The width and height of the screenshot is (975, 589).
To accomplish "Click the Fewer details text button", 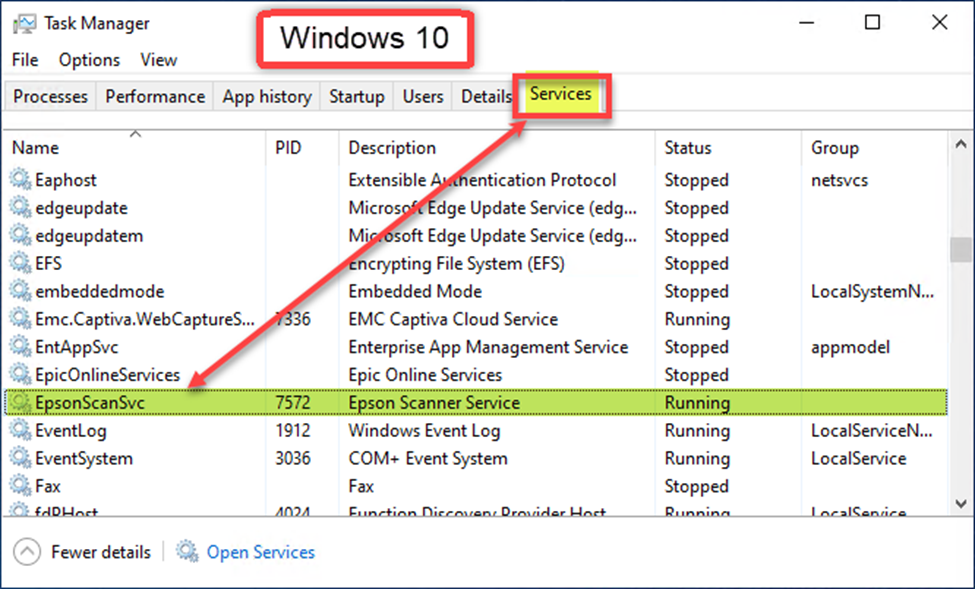I will click(x=101, y=552).
